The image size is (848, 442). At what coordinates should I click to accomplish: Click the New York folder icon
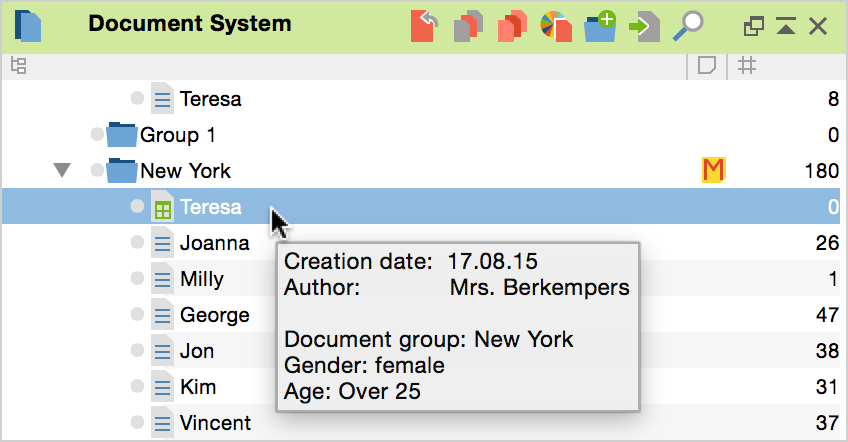tap(122, 170)
